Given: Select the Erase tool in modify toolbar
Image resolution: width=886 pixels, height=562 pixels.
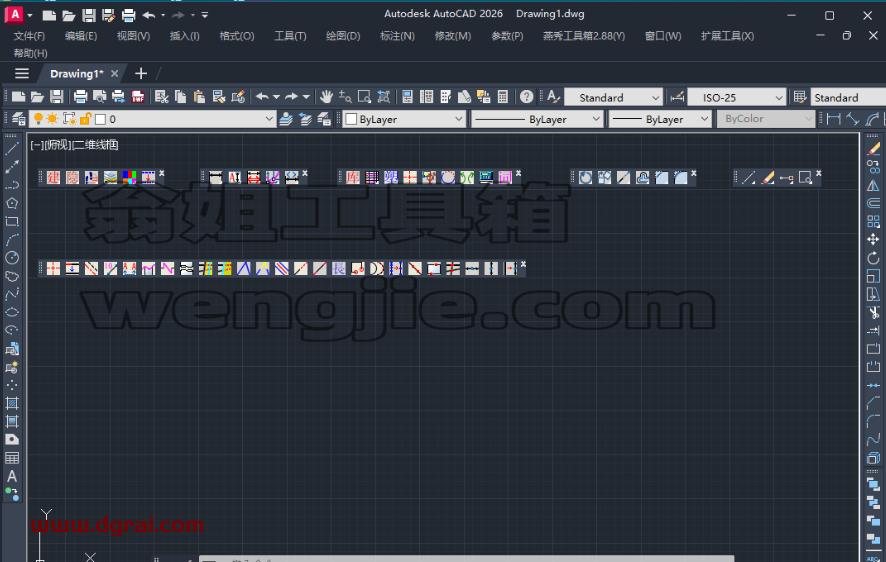Looking at the screenshot, I should point(874,149).
